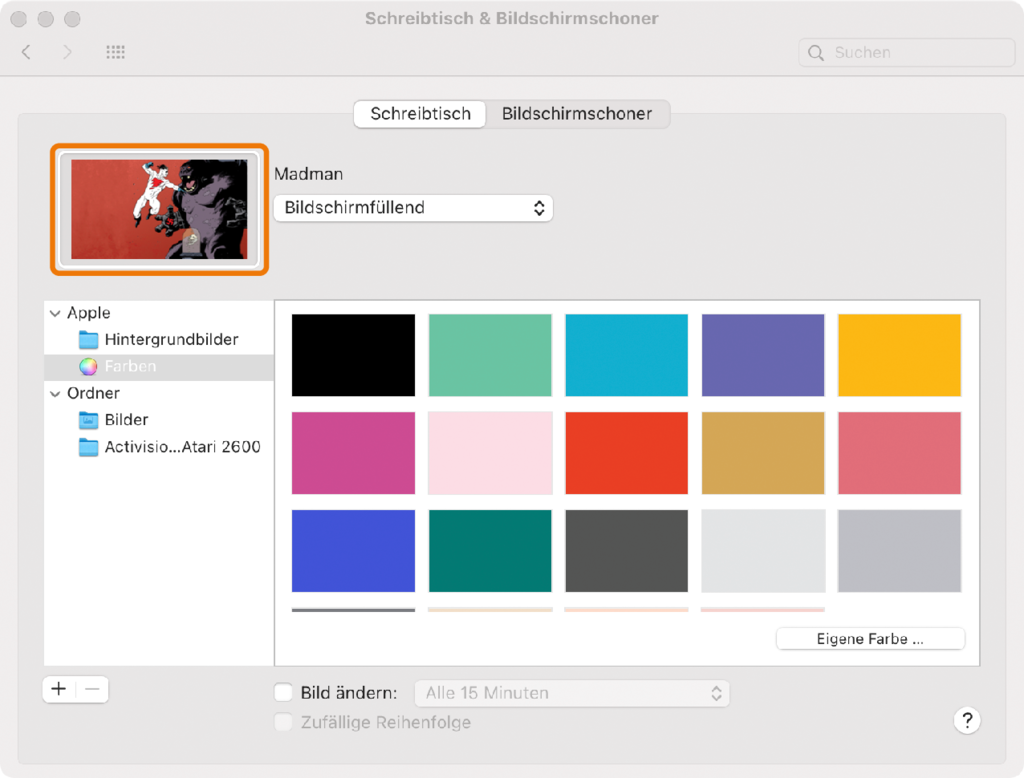Show all preferences grid icon
Viewport: 1024px width, 778px height.
click(x=115, y=52)
